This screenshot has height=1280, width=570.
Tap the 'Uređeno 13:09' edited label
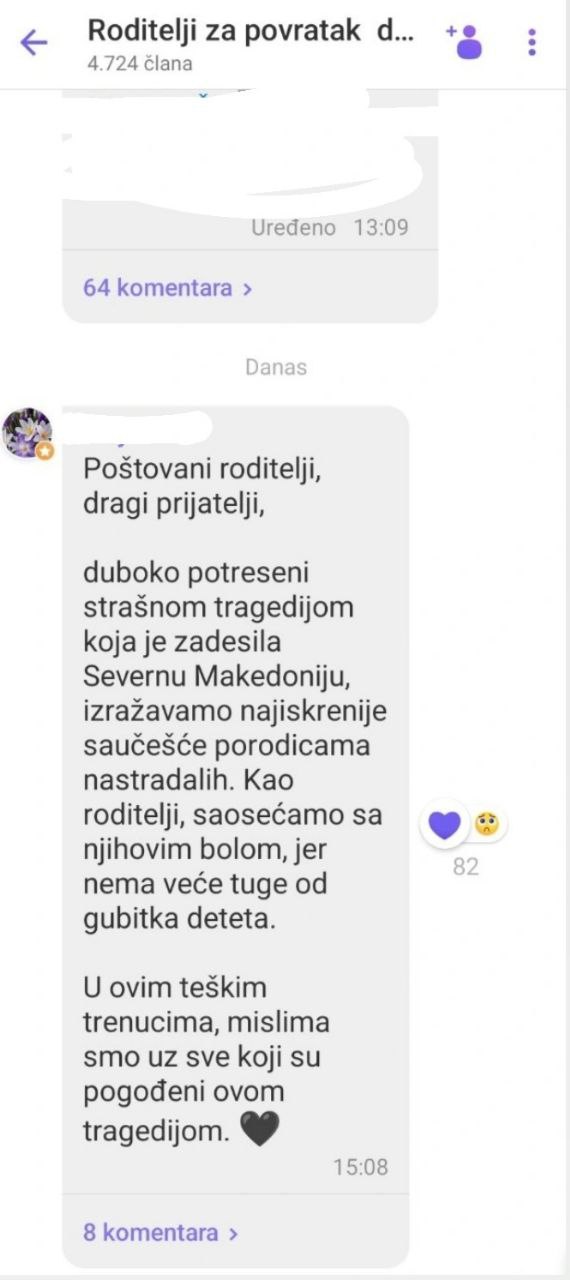coord(330,227)
